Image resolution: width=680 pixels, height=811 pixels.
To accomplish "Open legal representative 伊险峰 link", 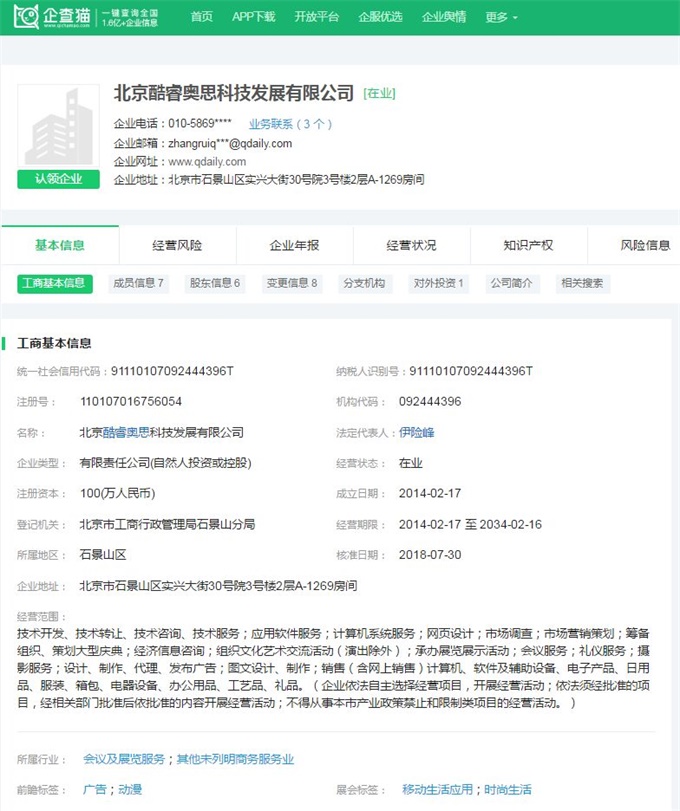I will (417, 432).
